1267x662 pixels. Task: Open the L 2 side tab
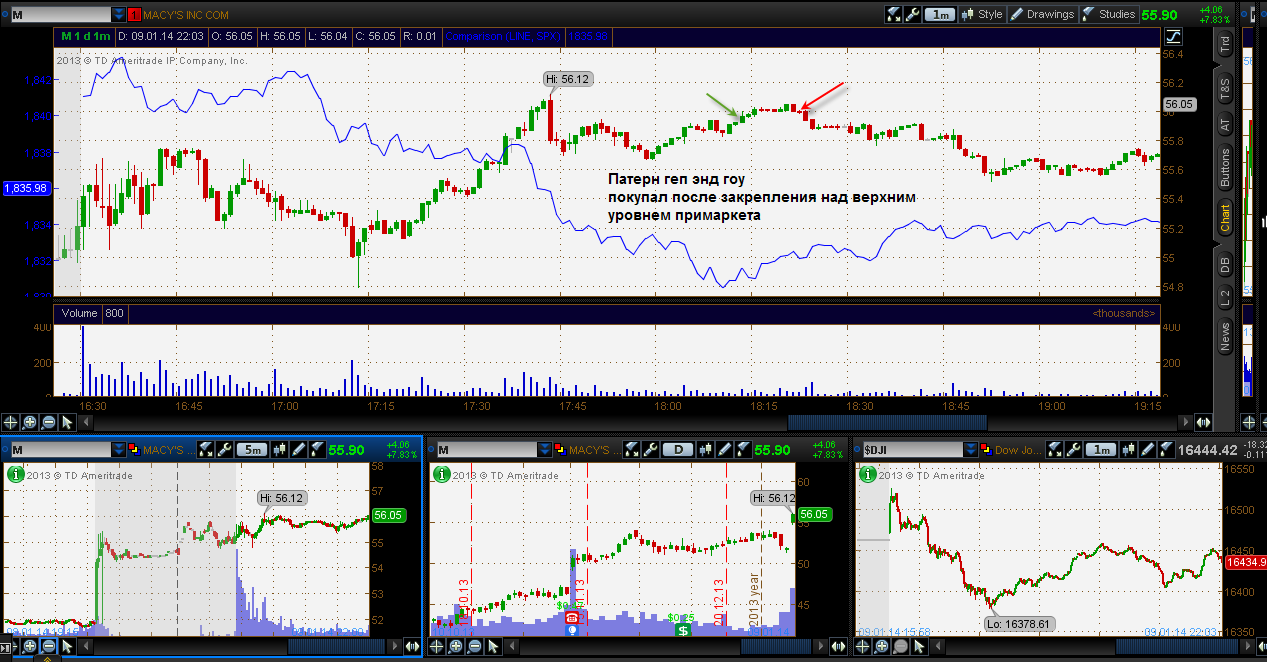(1225, 297)
